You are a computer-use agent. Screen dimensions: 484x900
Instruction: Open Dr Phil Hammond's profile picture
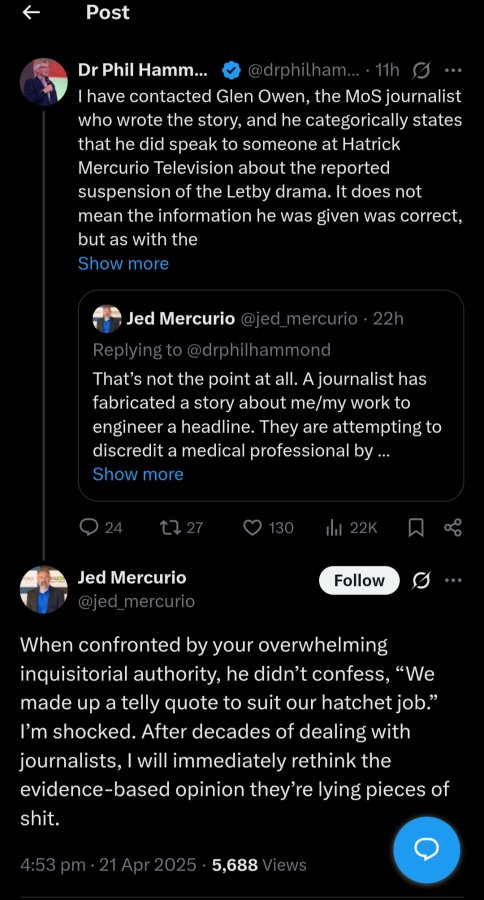(44, 82)
